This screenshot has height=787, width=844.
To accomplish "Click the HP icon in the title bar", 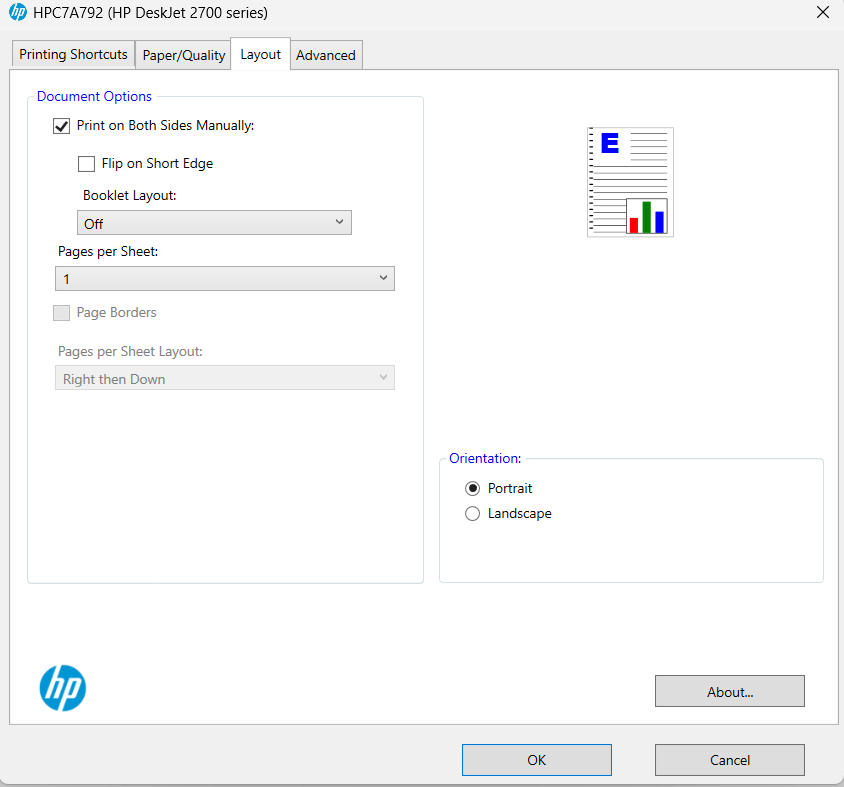I will (x=19, y=12).
